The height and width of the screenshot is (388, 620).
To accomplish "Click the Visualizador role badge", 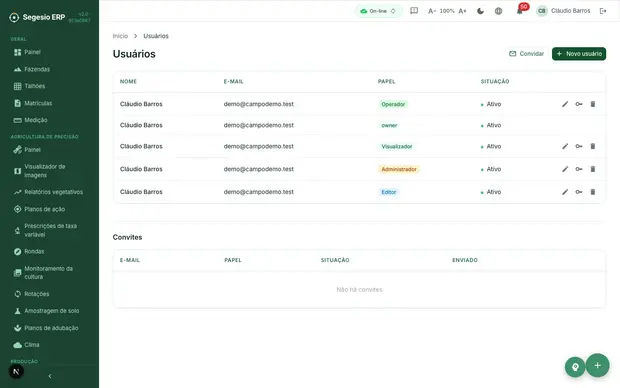I will (x=397, y=146).
